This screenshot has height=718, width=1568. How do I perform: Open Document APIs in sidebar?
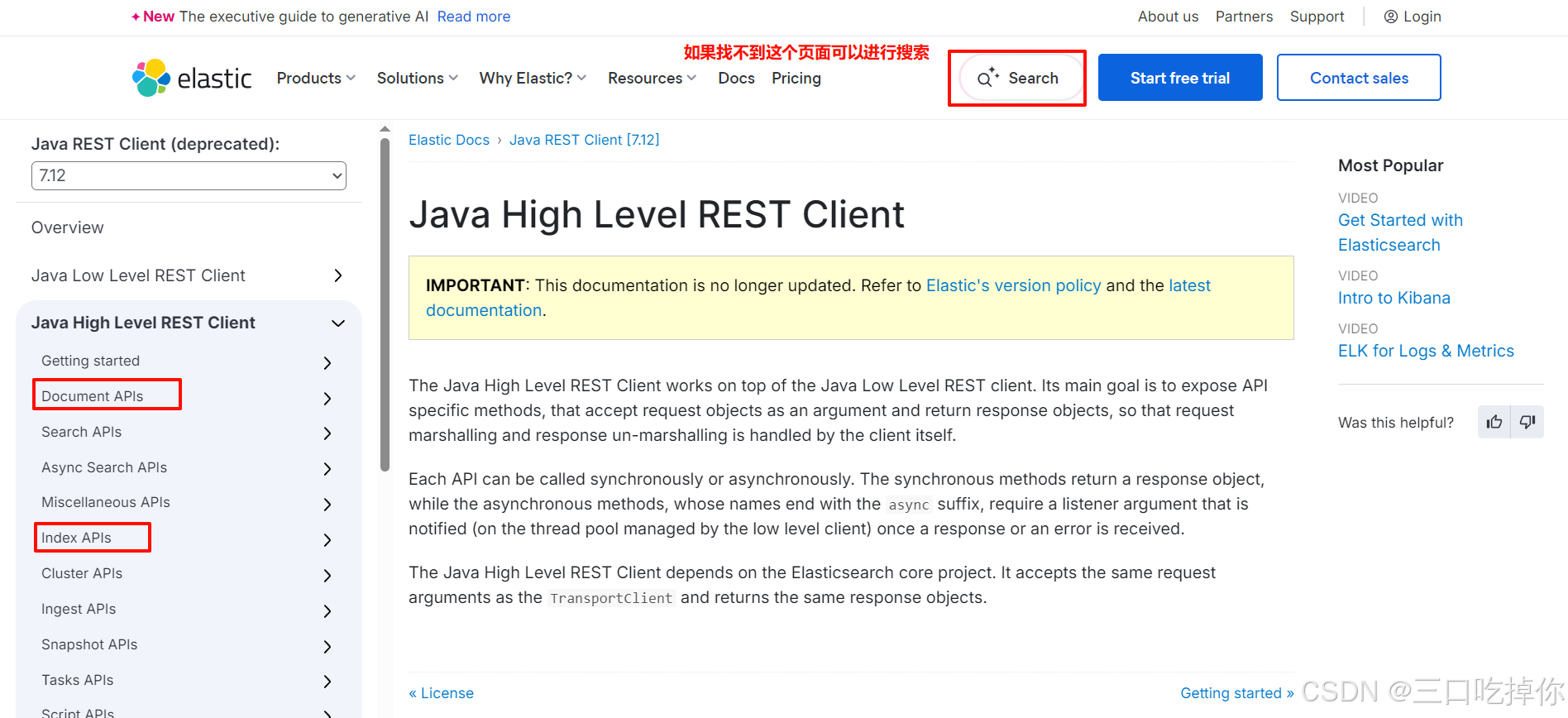tap(93, 396)
